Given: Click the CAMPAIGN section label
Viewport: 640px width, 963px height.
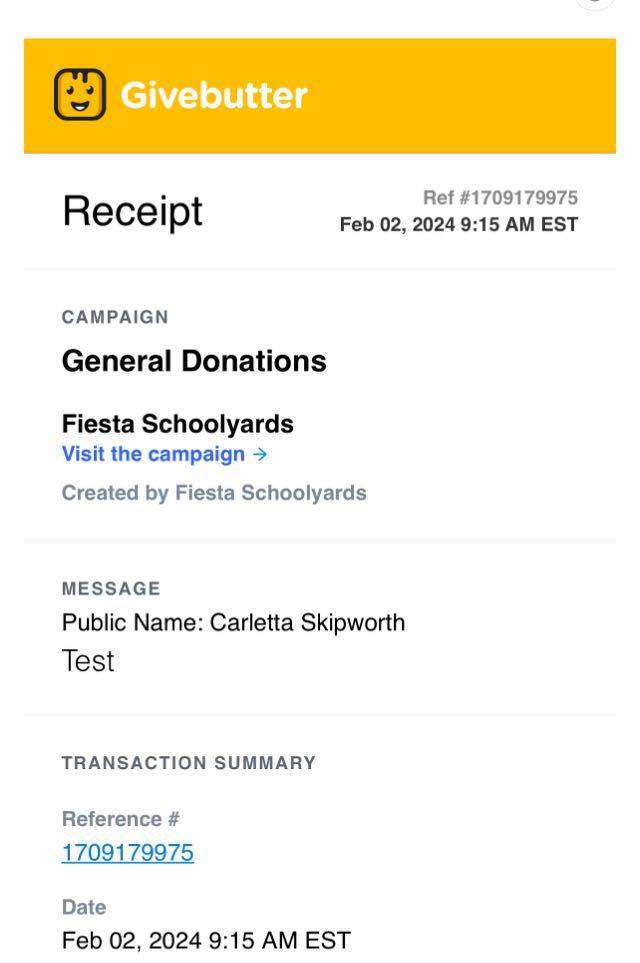Looking at the screenshot, I should pos(115,317).
